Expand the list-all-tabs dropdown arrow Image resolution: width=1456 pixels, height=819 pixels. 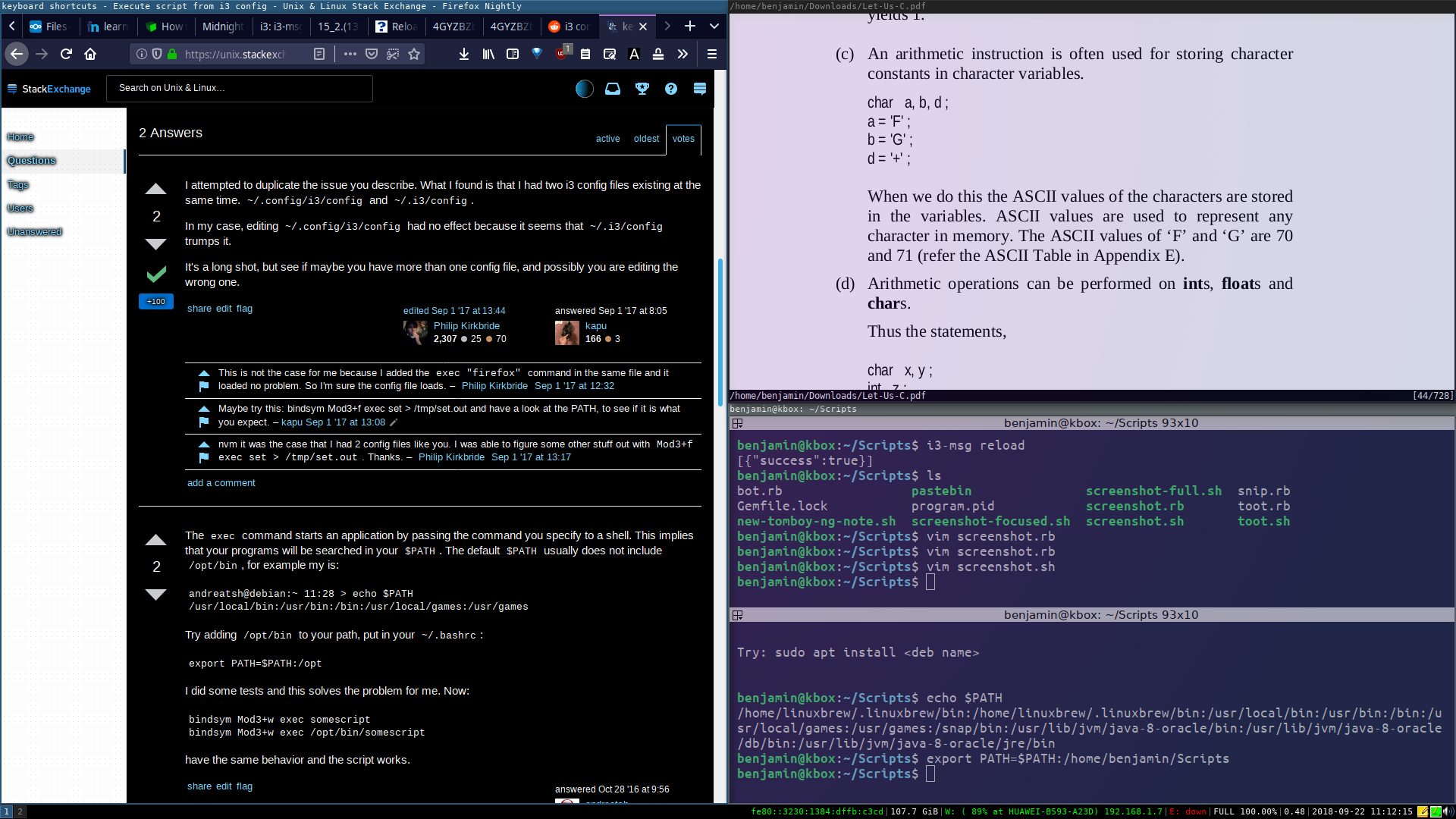click(714, 26)
